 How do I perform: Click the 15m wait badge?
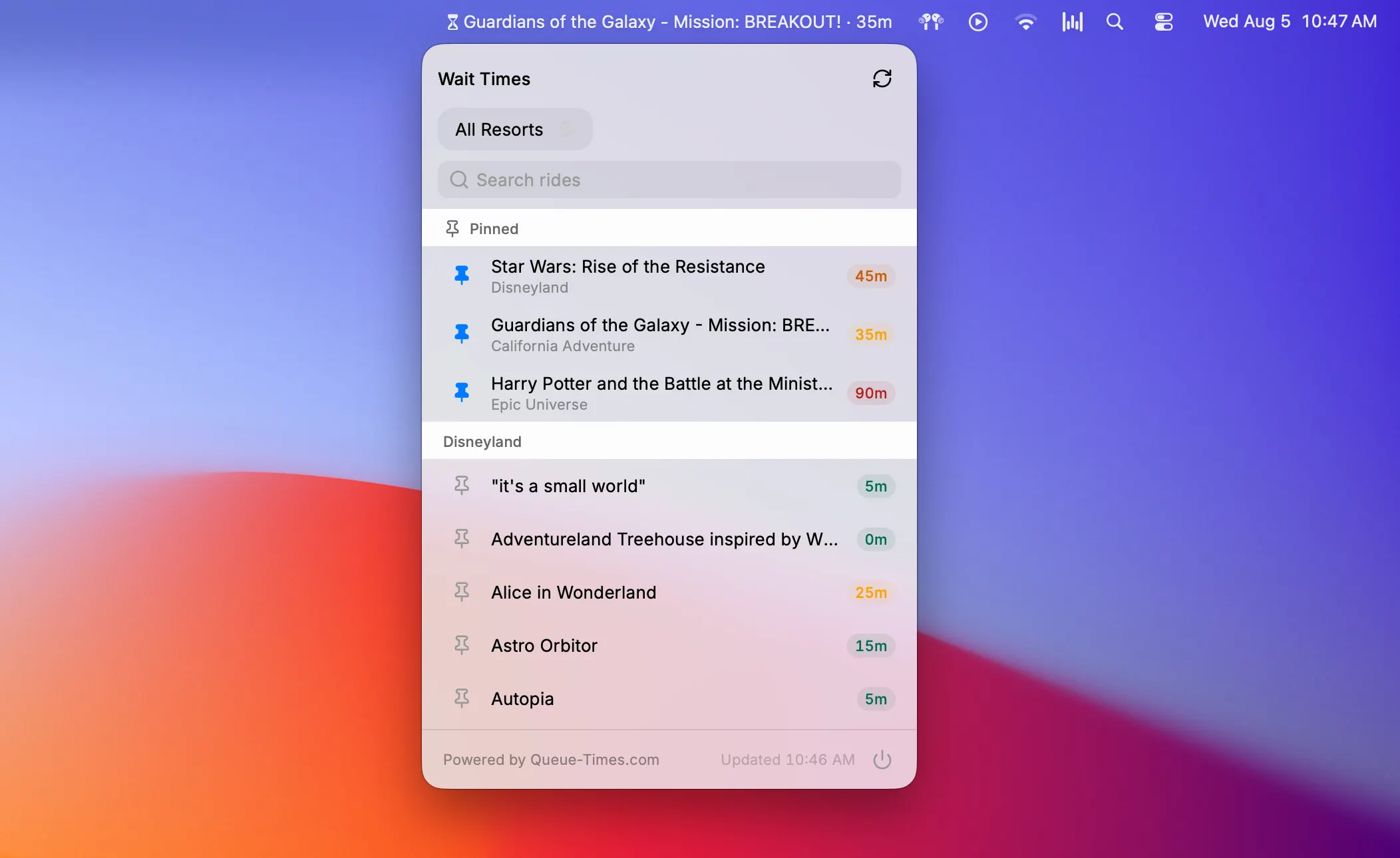point(870,646)
